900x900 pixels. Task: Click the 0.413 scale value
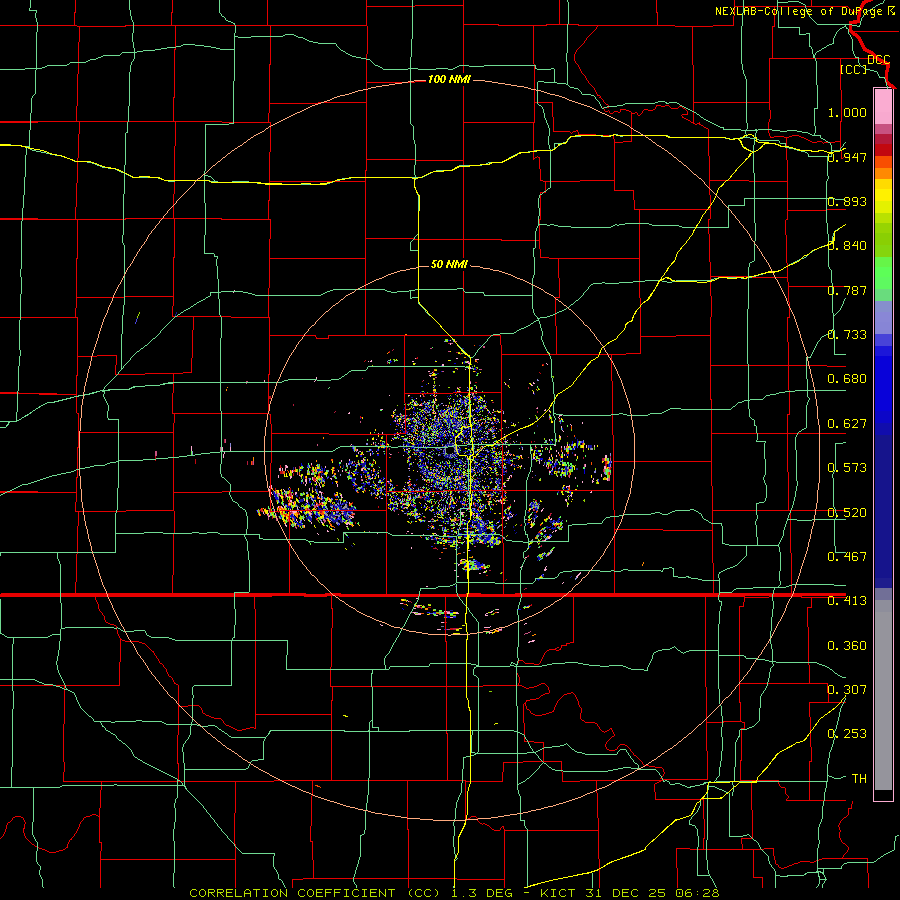pos(847,601)
